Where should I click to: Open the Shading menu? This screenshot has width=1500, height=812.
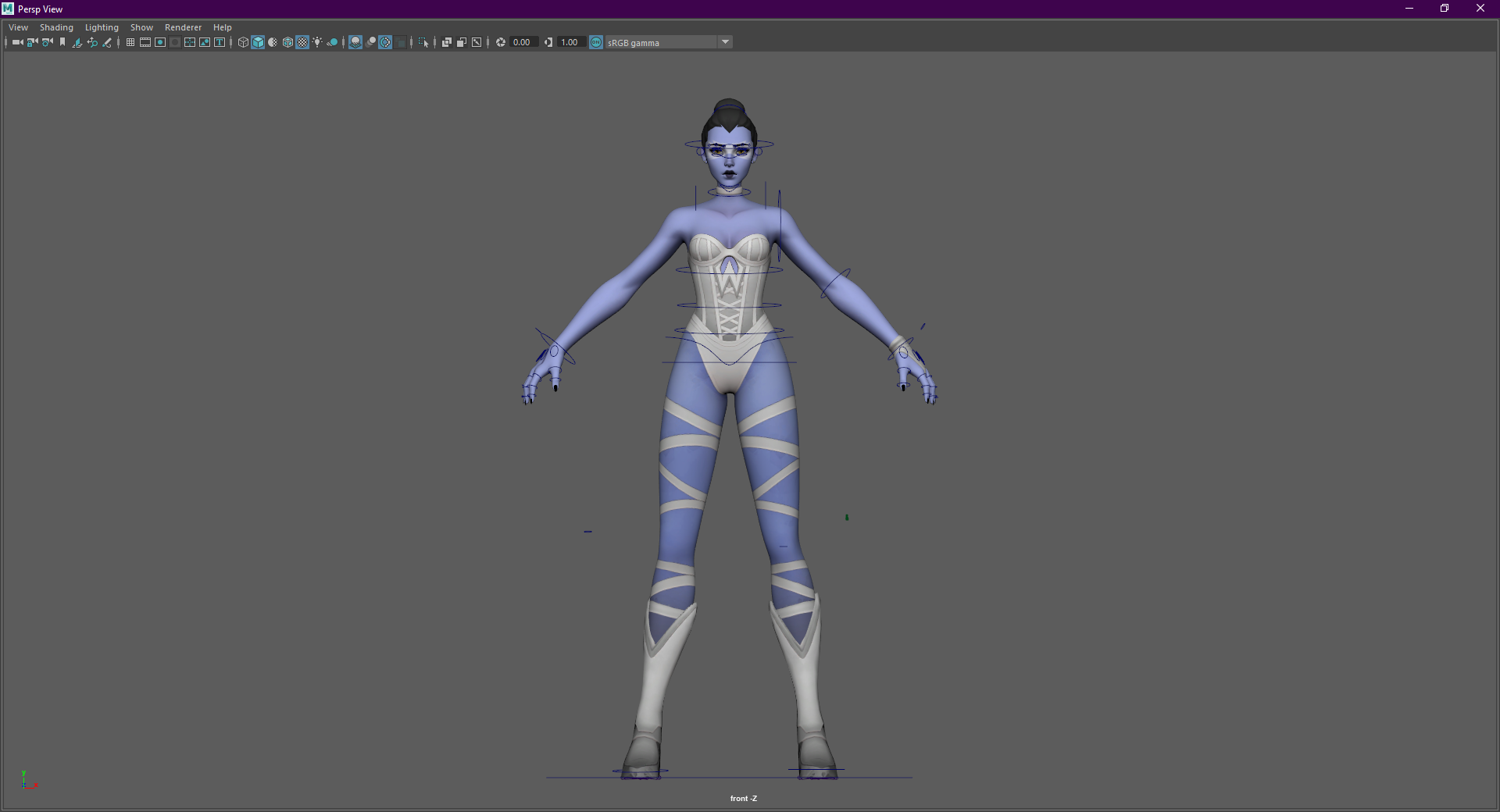tap(56, 27)
